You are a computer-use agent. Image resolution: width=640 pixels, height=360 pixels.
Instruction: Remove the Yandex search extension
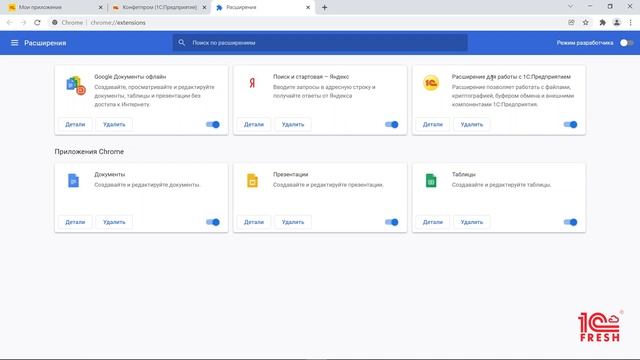coord(293,124)
